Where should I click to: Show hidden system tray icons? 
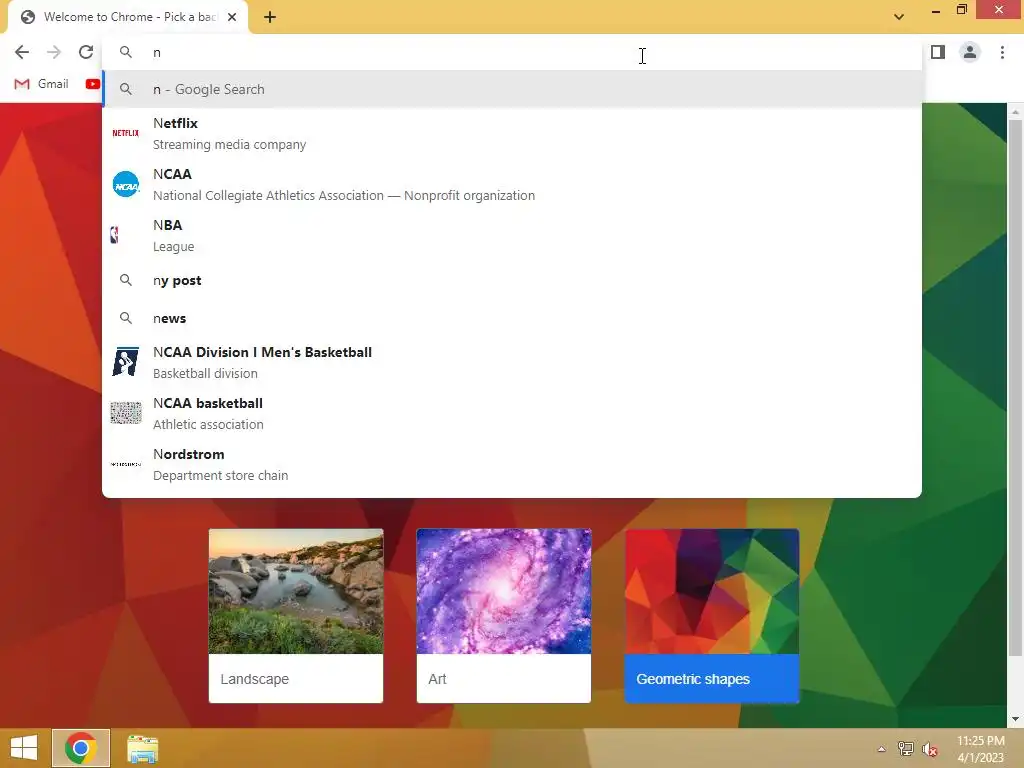pyautogui.click(x=882, y=749)
